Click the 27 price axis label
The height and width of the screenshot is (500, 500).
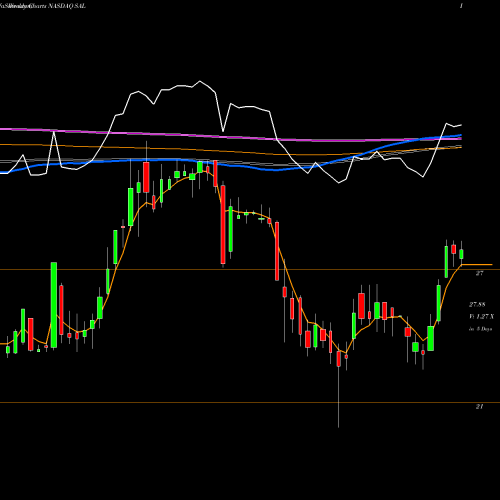pyautogui.click(x=479, y=273)
